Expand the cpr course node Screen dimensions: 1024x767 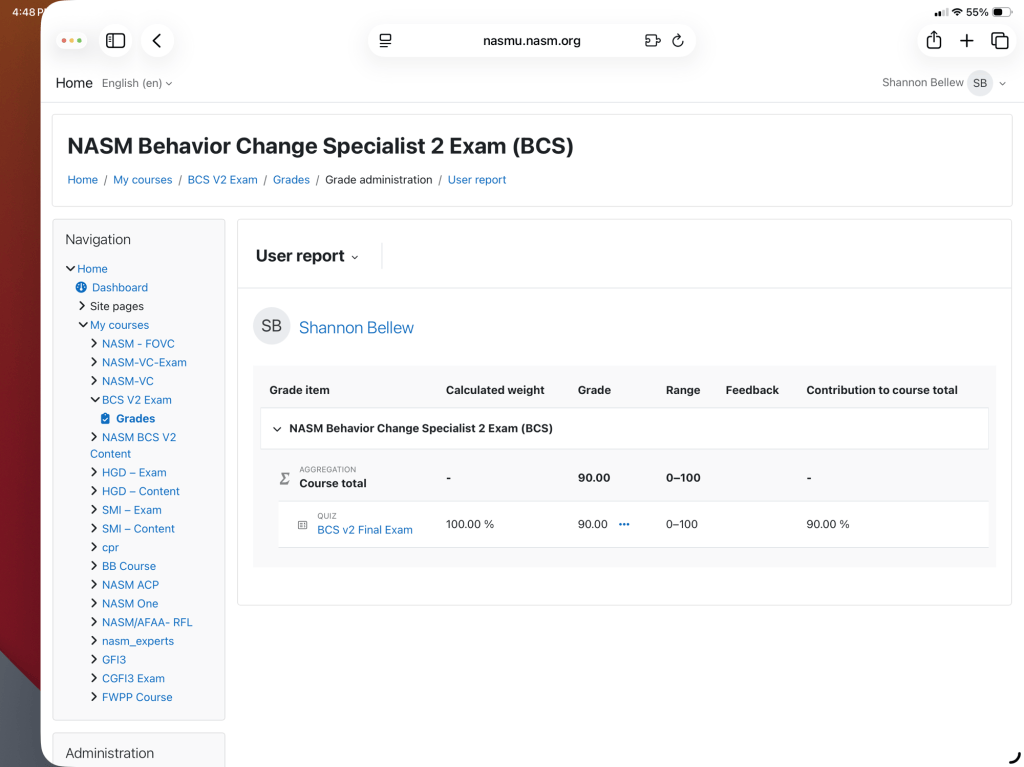(94, 547)
